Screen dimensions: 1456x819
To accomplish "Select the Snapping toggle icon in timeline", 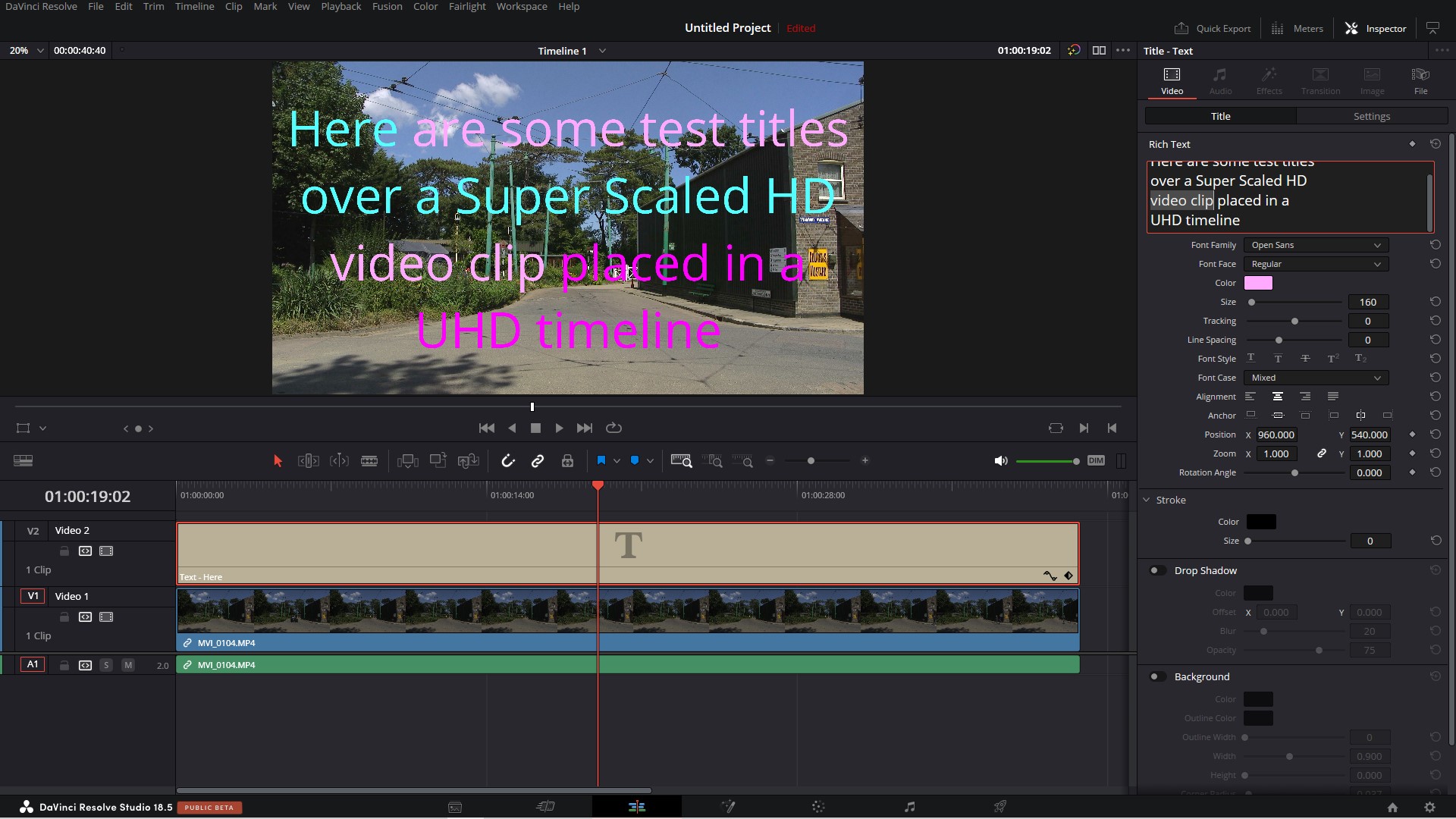I will pos(508,461).
